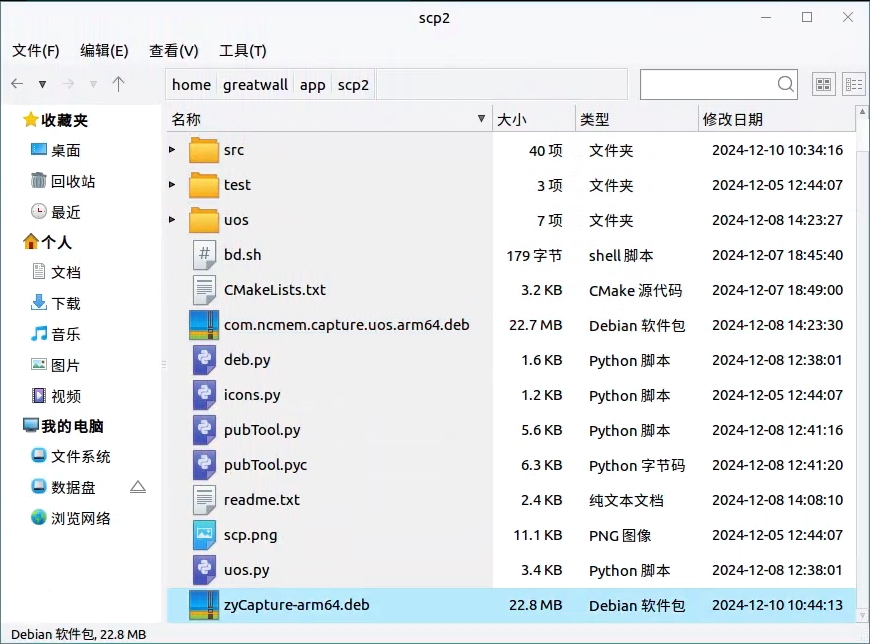Click the up directory arrow icon
Viewport: 870px width, 644px height.
pos(118,84)
